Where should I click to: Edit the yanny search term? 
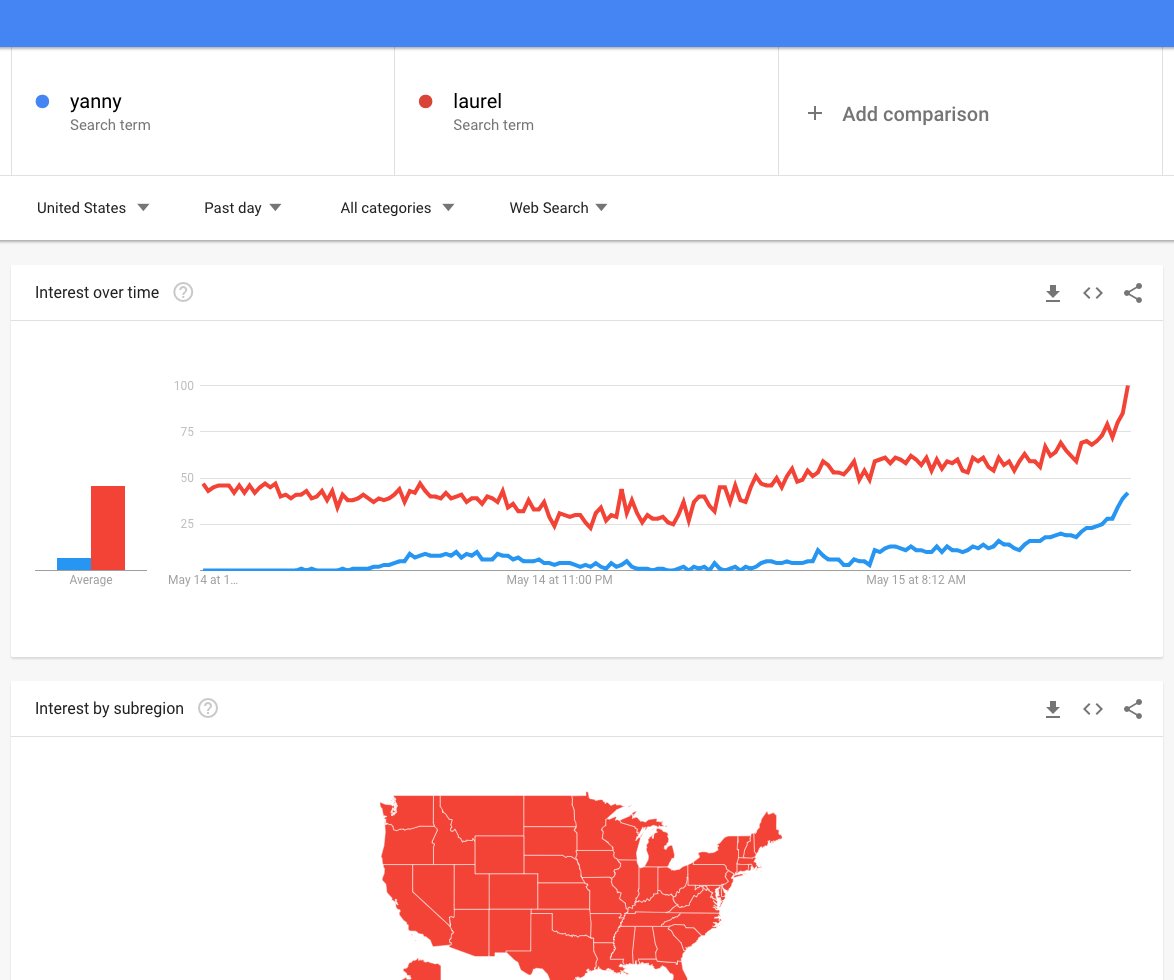pos(96,101)
